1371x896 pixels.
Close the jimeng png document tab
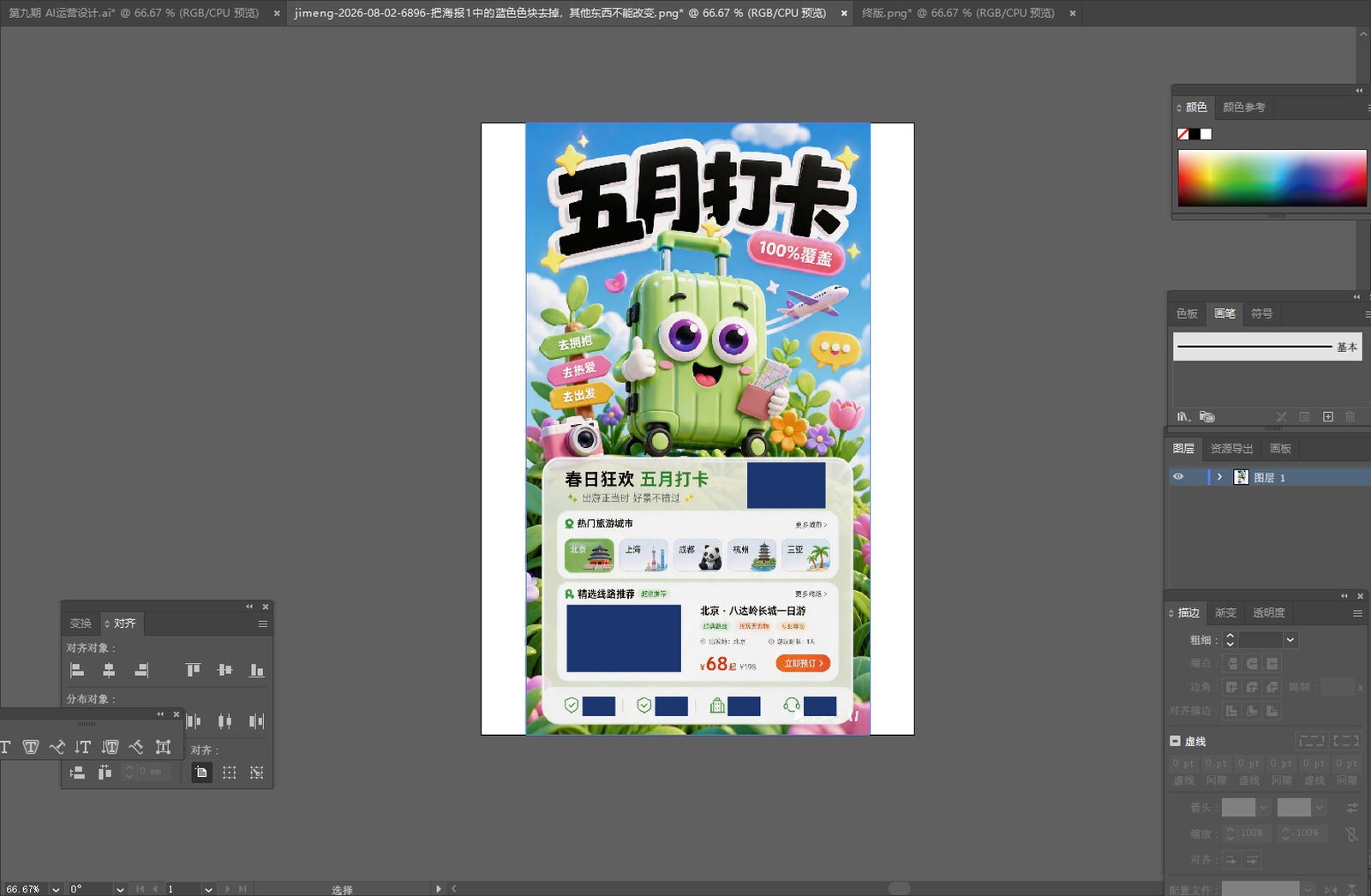844,13
